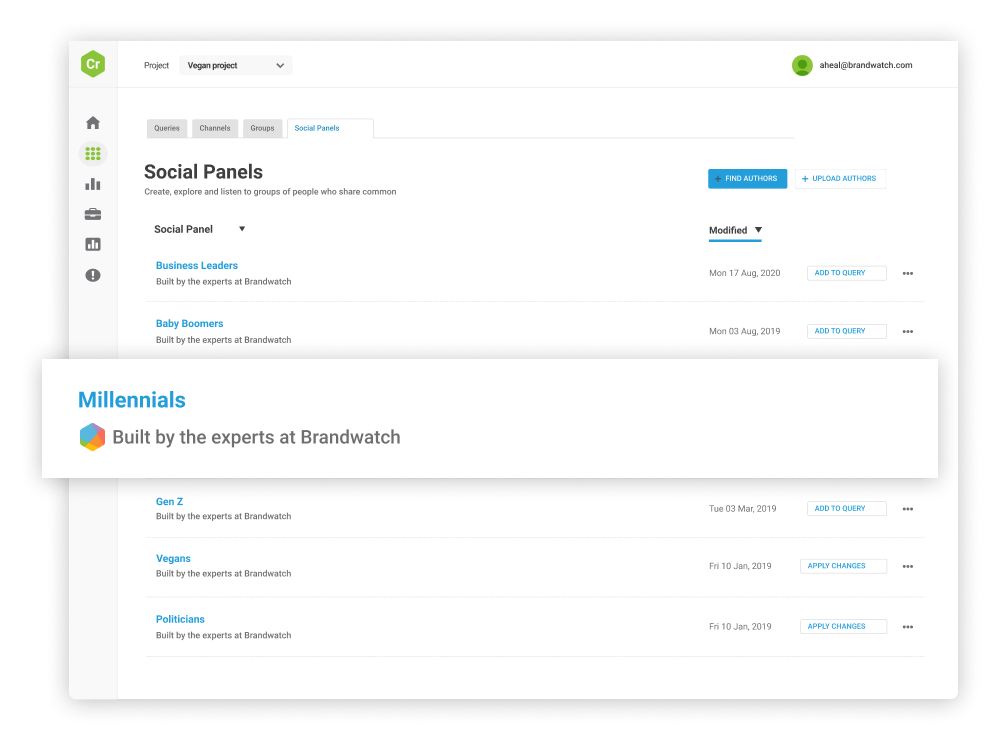
Task: Switch to the Groups tab
Action: click(x=262, y=128)
